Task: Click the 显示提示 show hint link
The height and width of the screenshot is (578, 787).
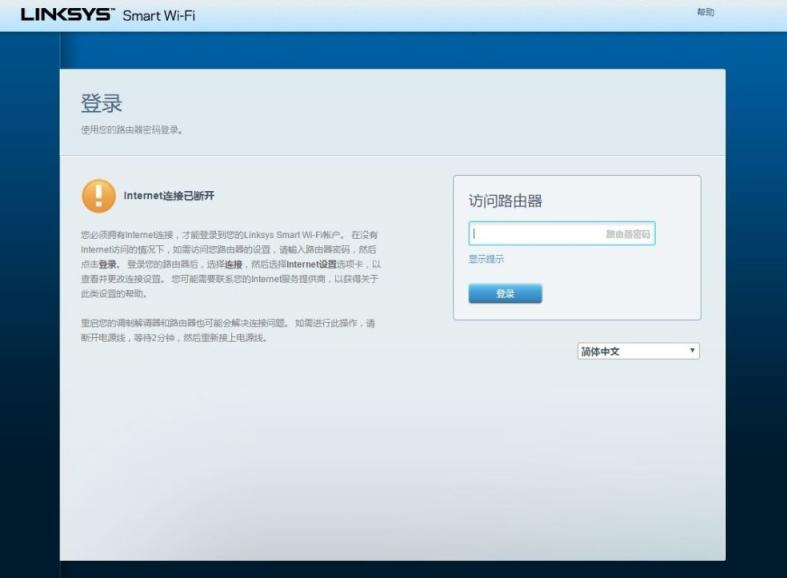Action: [486, 259]
